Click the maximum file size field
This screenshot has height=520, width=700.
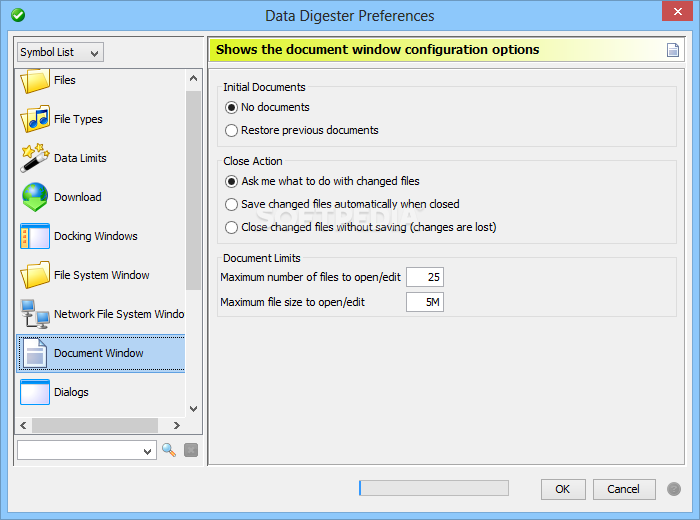point(425,302)
